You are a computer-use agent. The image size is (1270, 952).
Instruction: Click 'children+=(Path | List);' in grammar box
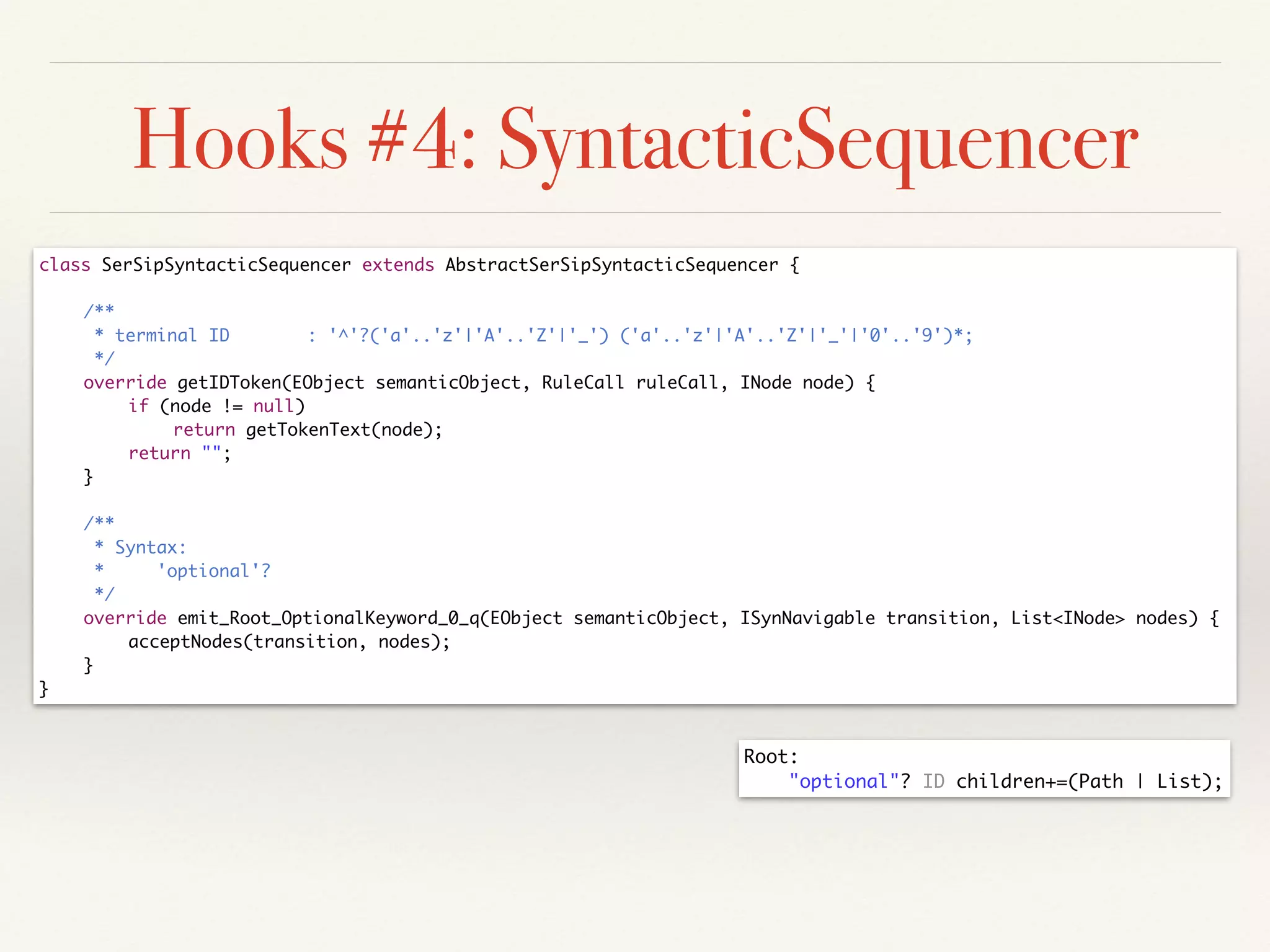1089,781
